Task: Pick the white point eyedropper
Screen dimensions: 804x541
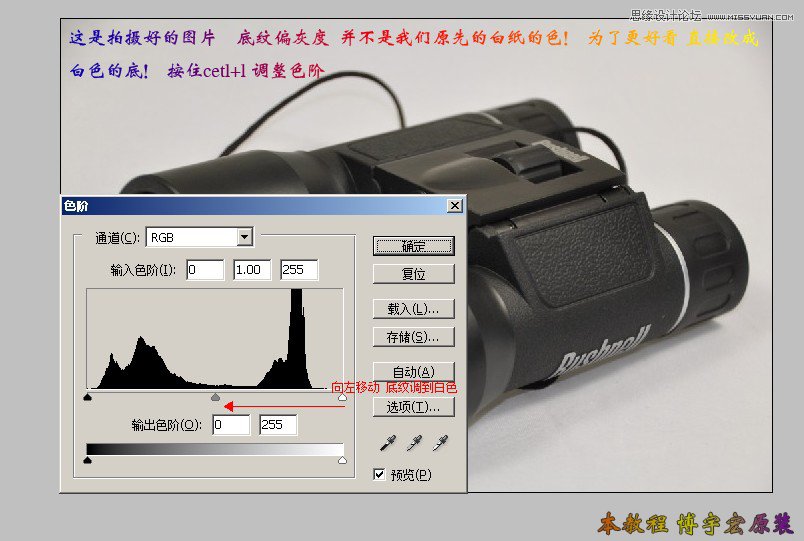Action: coord(440,443)
